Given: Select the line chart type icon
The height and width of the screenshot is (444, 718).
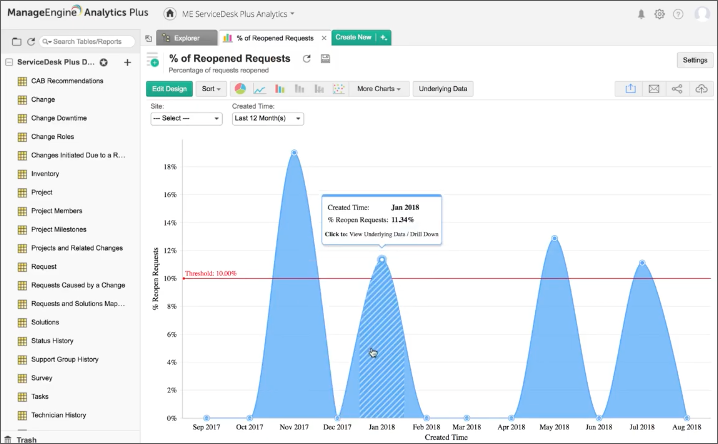Looking at the screenshot, I should tap(260, 89).
